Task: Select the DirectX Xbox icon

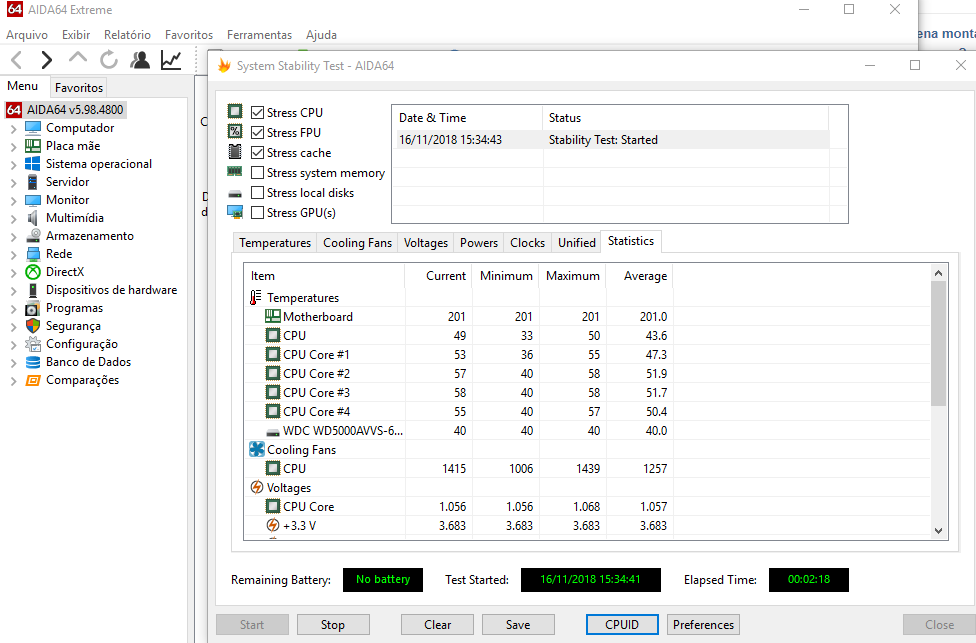Action: tap(33, 272)
